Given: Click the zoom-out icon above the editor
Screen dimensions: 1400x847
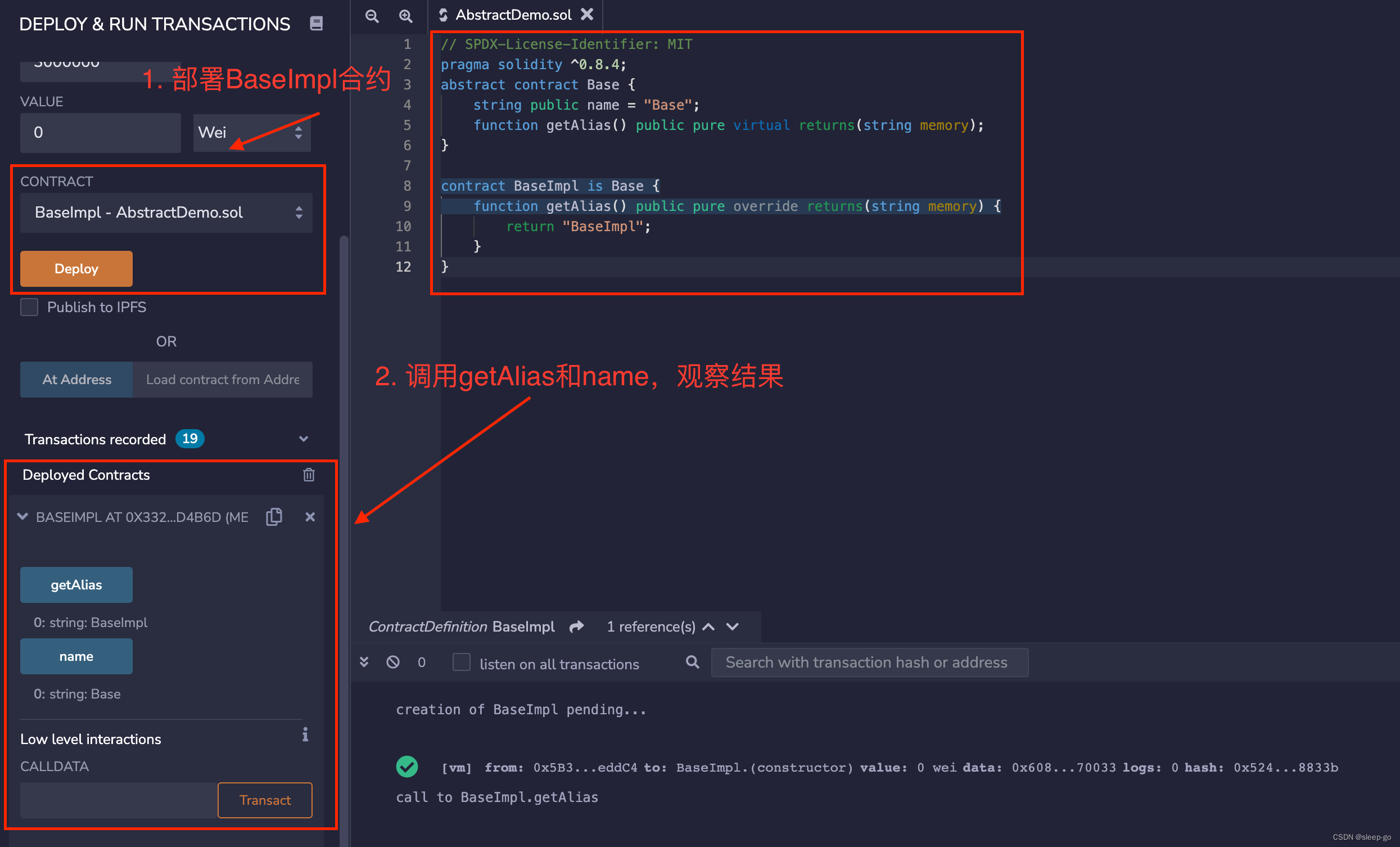Looking at the screenshot, I should tap(372, 16).
